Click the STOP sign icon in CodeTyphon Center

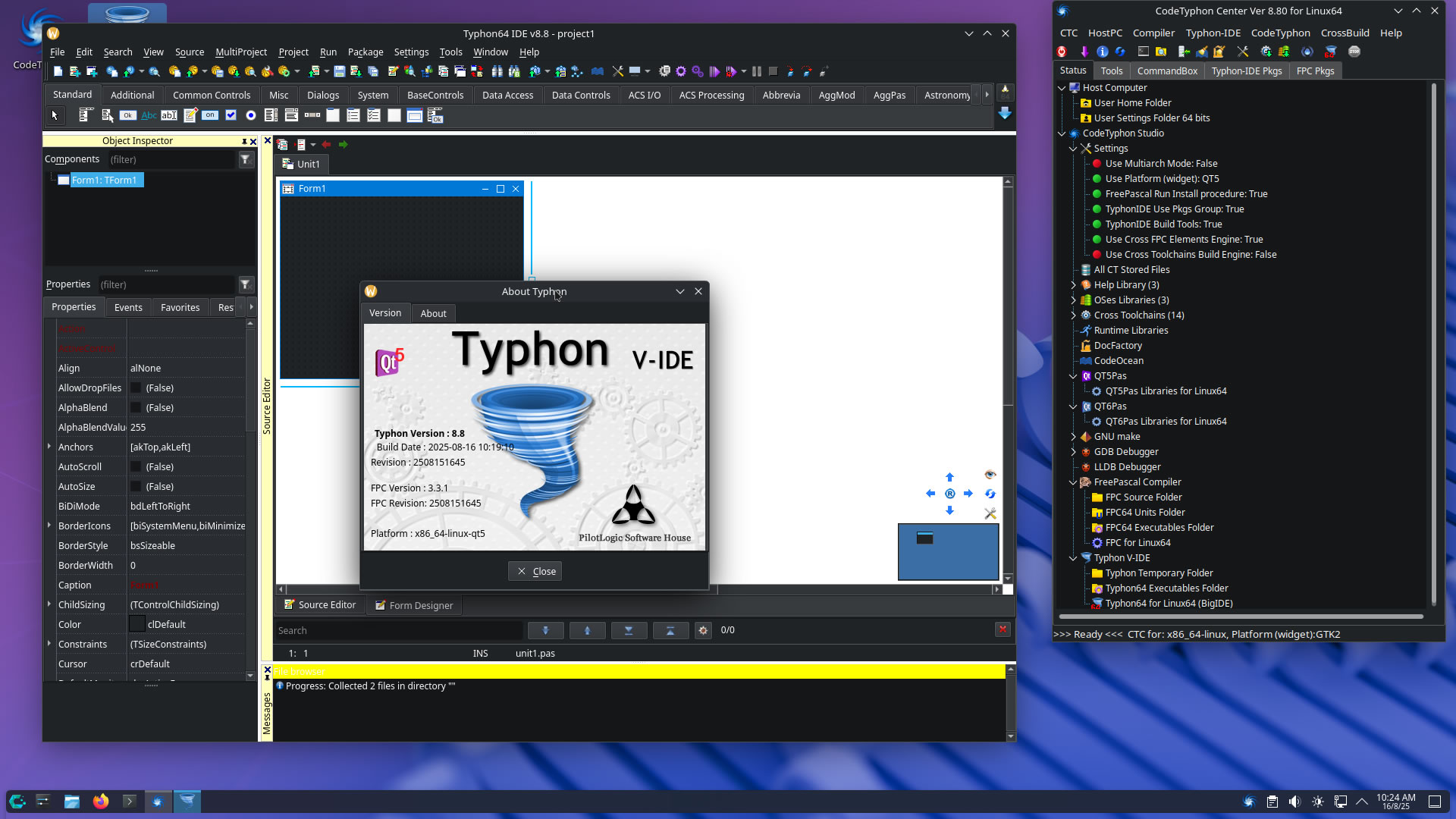tap(1354, 52)
